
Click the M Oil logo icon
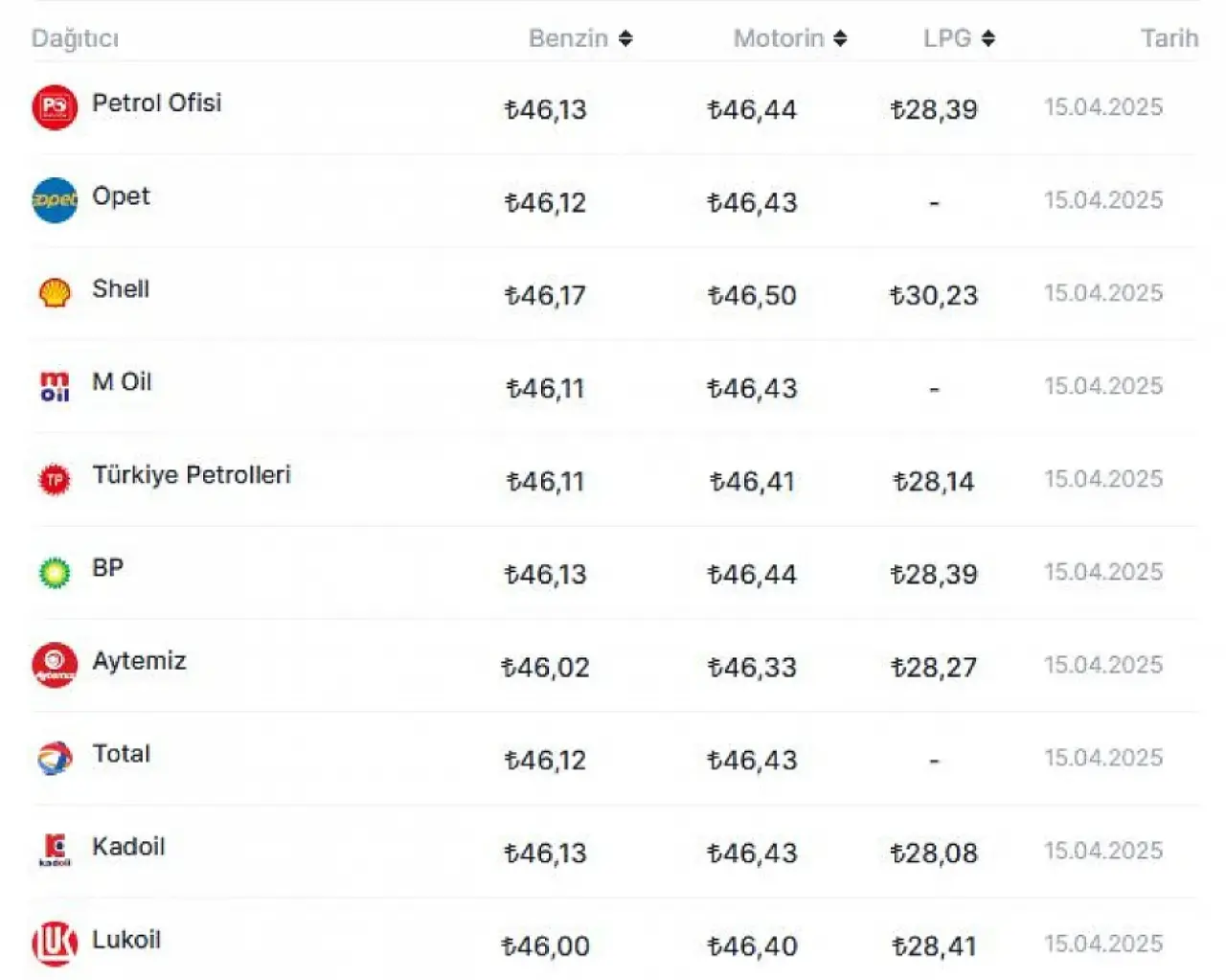coord(55,386)
